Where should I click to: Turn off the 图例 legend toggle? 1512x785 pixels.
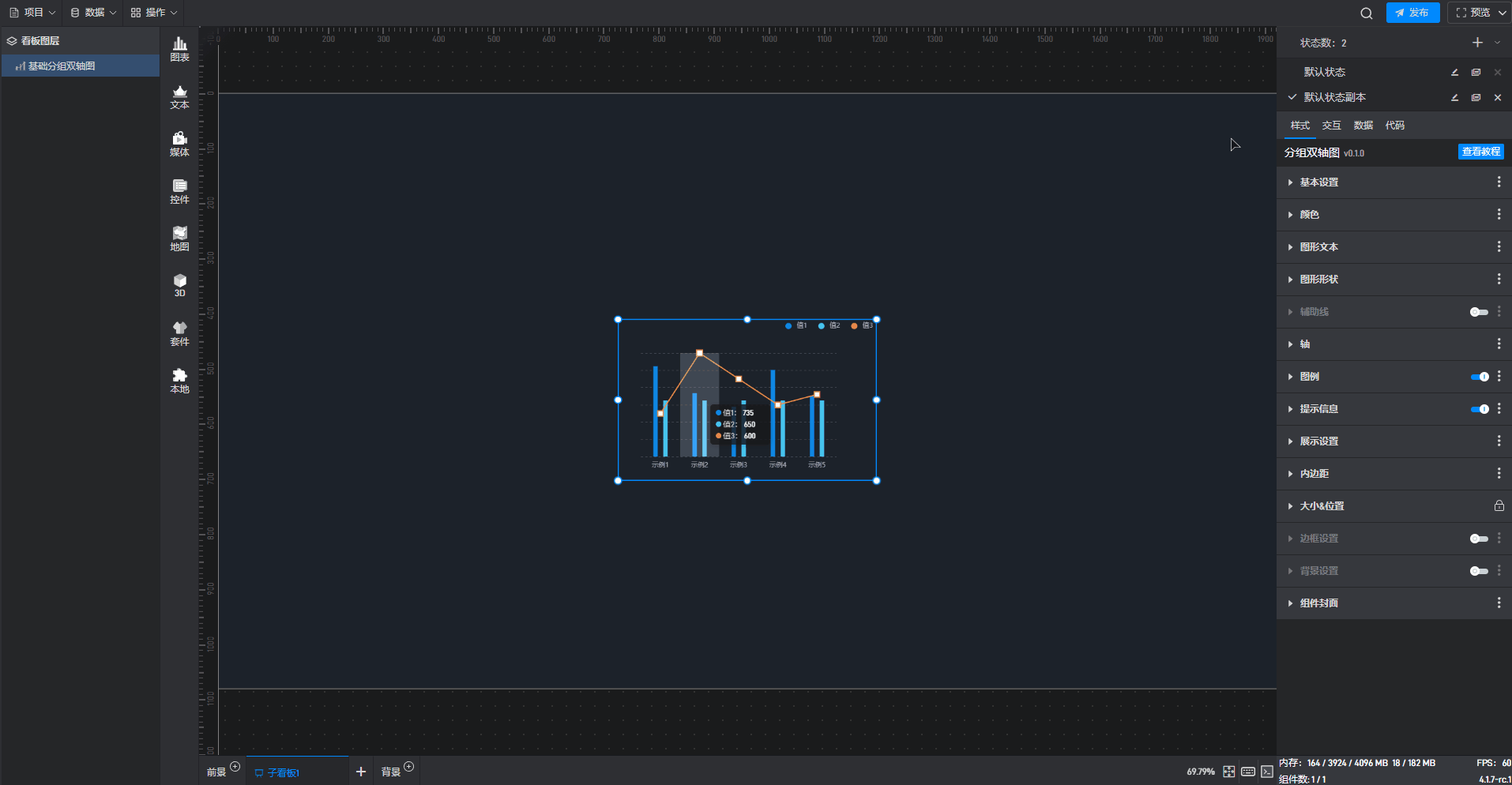[1479, 377]
